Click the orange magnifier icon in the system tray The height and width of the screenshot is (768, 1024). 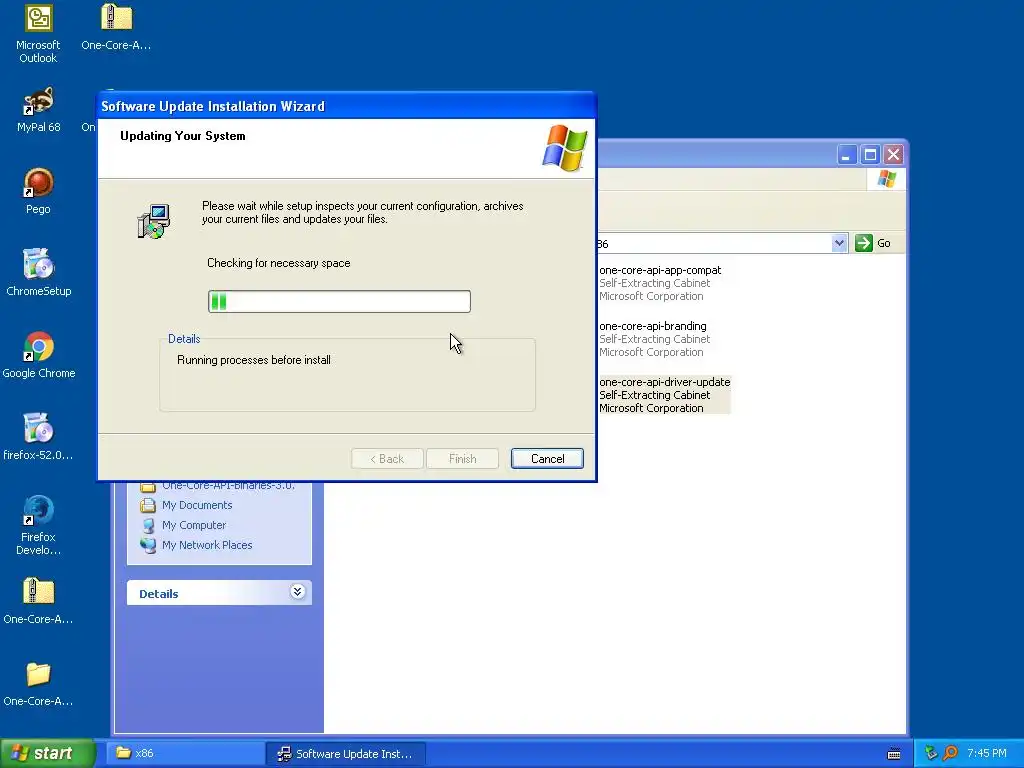[950, 753]
